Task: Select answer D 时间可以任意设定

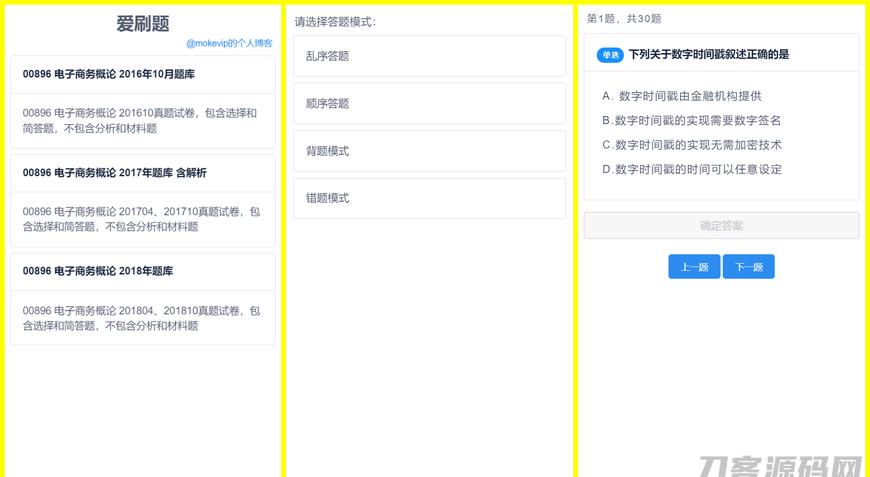Action: click(691, 169)
